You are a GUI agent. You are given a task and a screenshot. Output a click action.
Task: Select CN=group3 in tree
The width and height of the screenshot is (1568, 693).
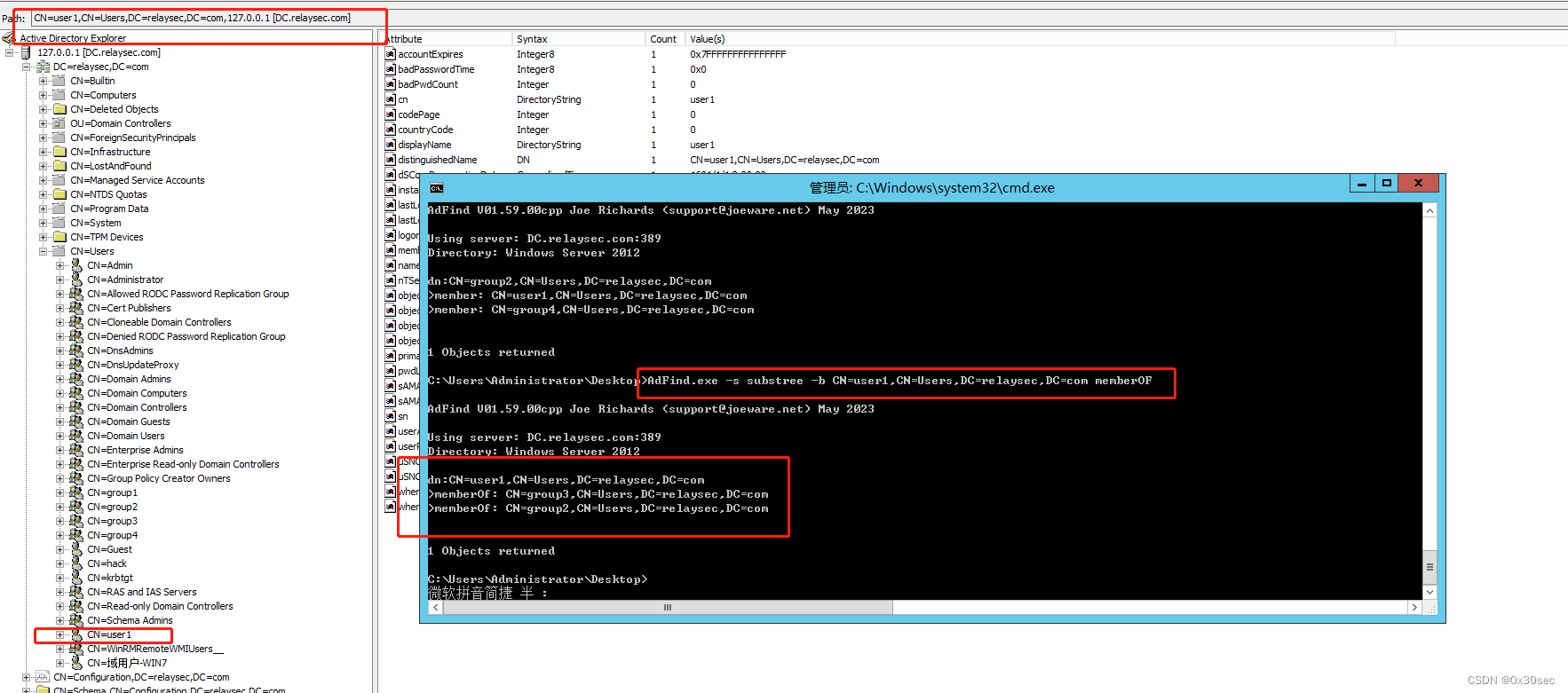113,521
